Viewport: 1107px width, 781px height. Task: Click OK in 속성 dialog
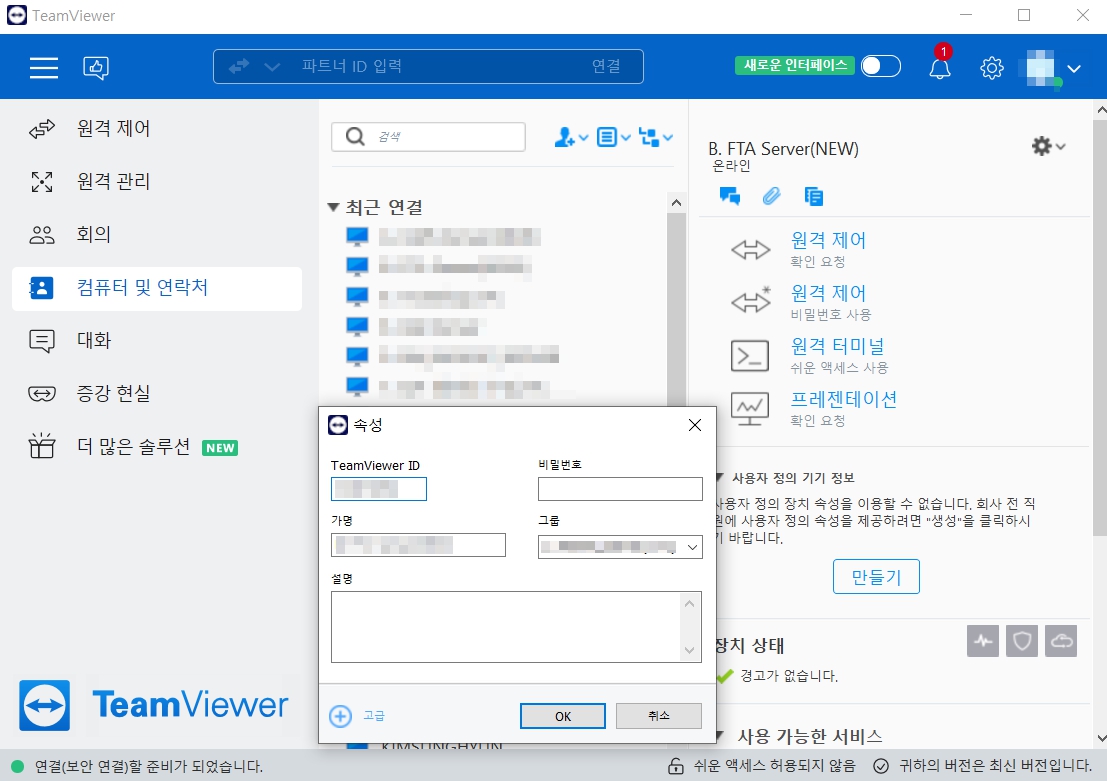pyautogui.click(x=563, y=716)
